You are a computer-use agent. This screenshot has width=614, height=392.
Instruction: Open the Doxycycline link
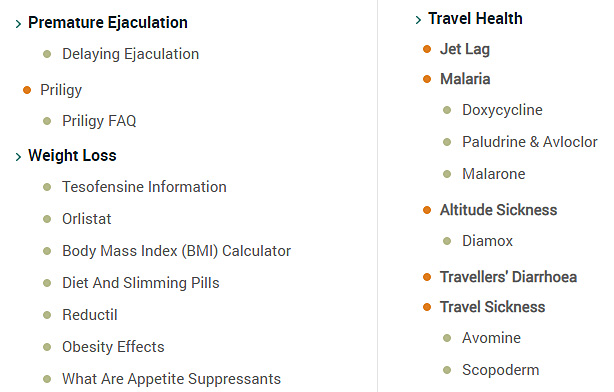pyautogui.click(x=502, y=110)
